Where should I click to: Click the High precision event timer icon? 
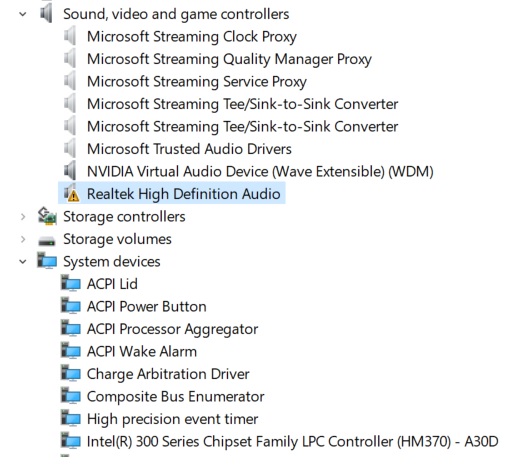click(71, 418)
